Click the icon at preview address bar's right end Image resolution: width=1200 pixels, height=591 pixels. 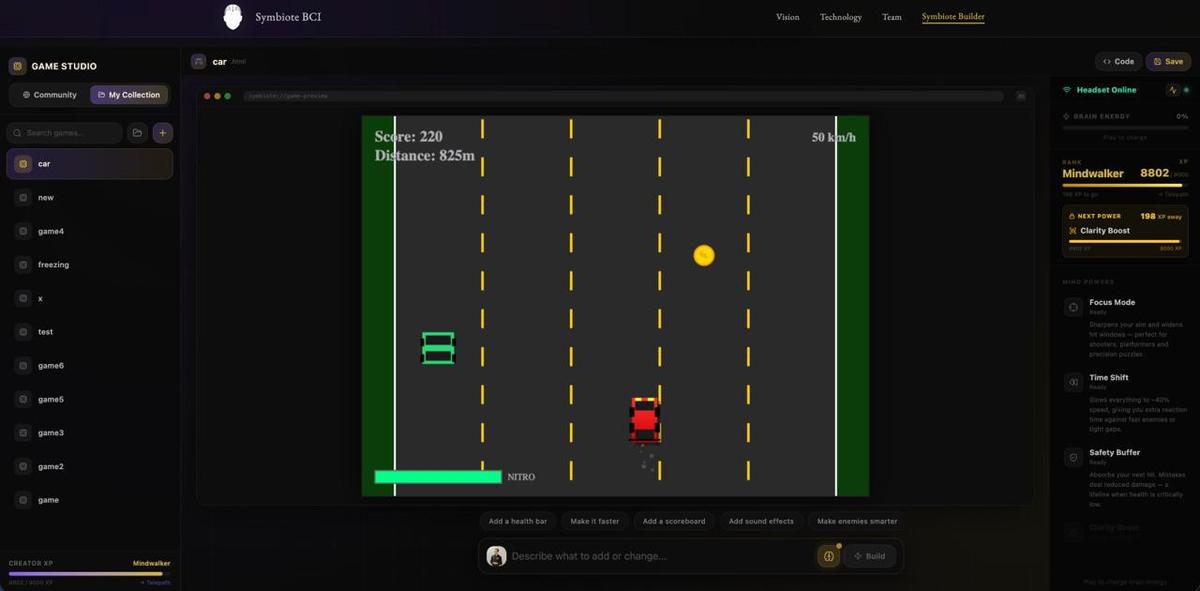click(1021, 96)
